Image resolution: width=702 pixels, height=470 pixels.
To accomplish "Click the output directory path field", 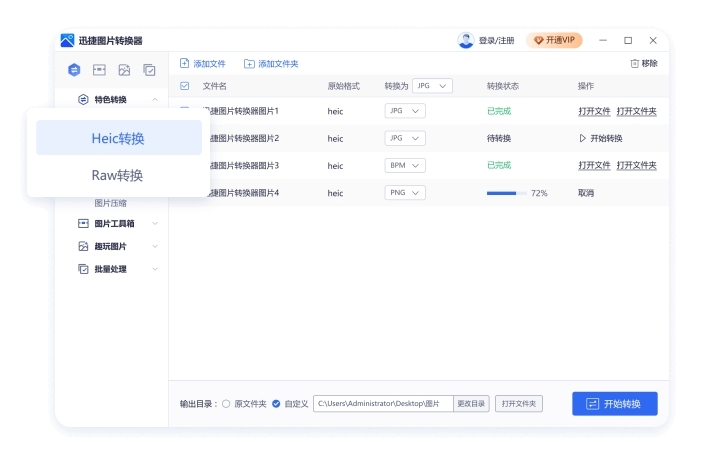I will (x=382, y=404).
